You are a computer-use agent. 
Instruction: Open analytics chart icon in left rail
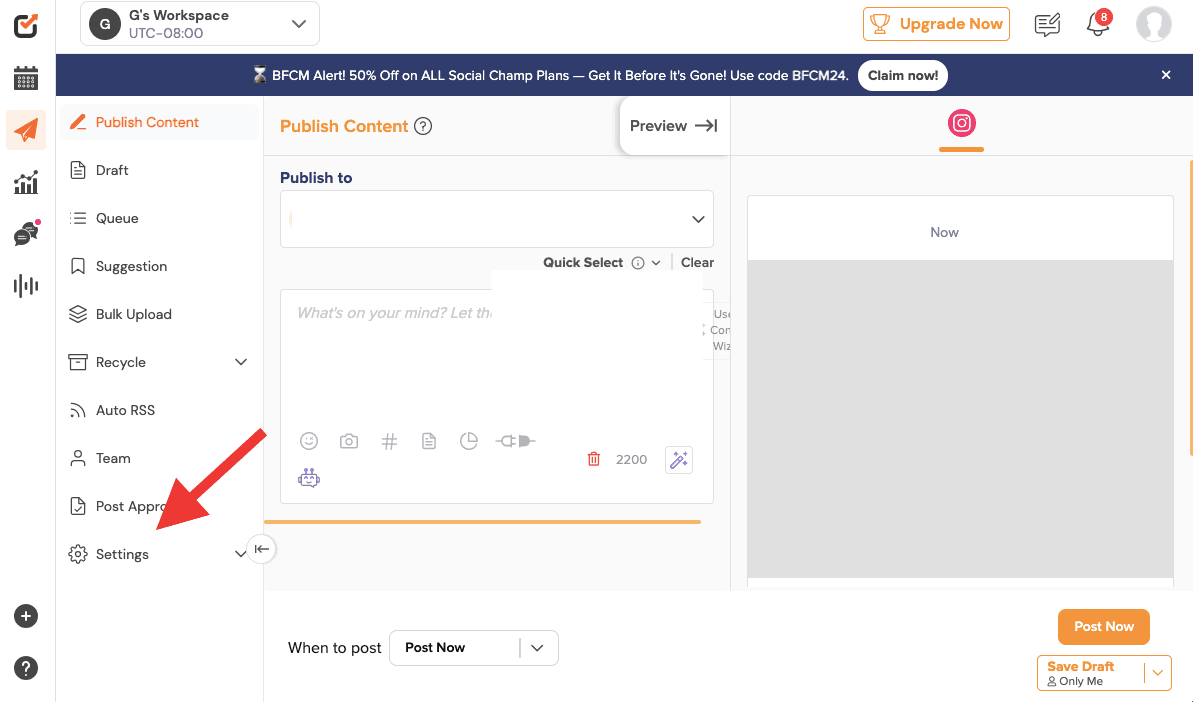click(x=26, y=182)
